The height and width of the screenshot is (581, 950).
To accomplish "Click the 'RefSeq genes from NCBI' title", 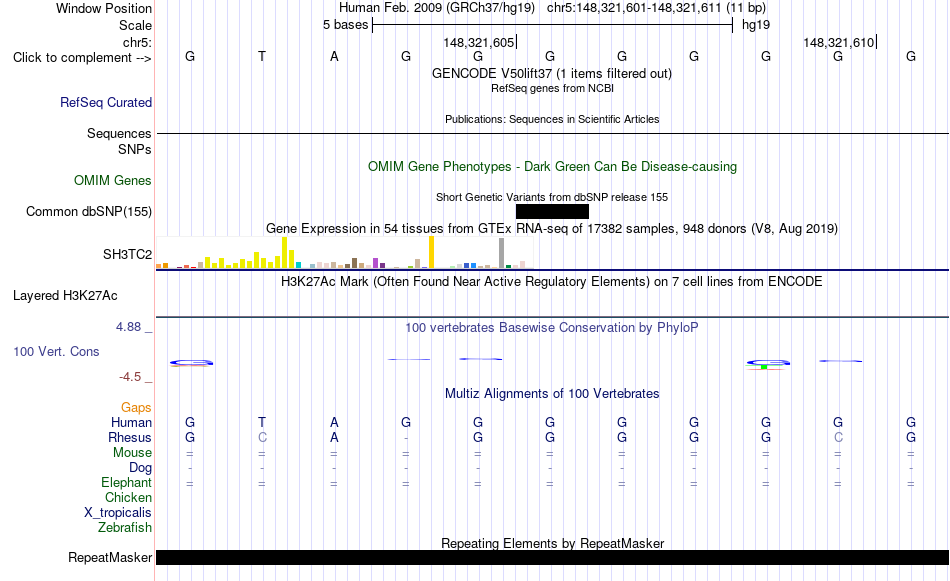I will (x=552, y=88).
